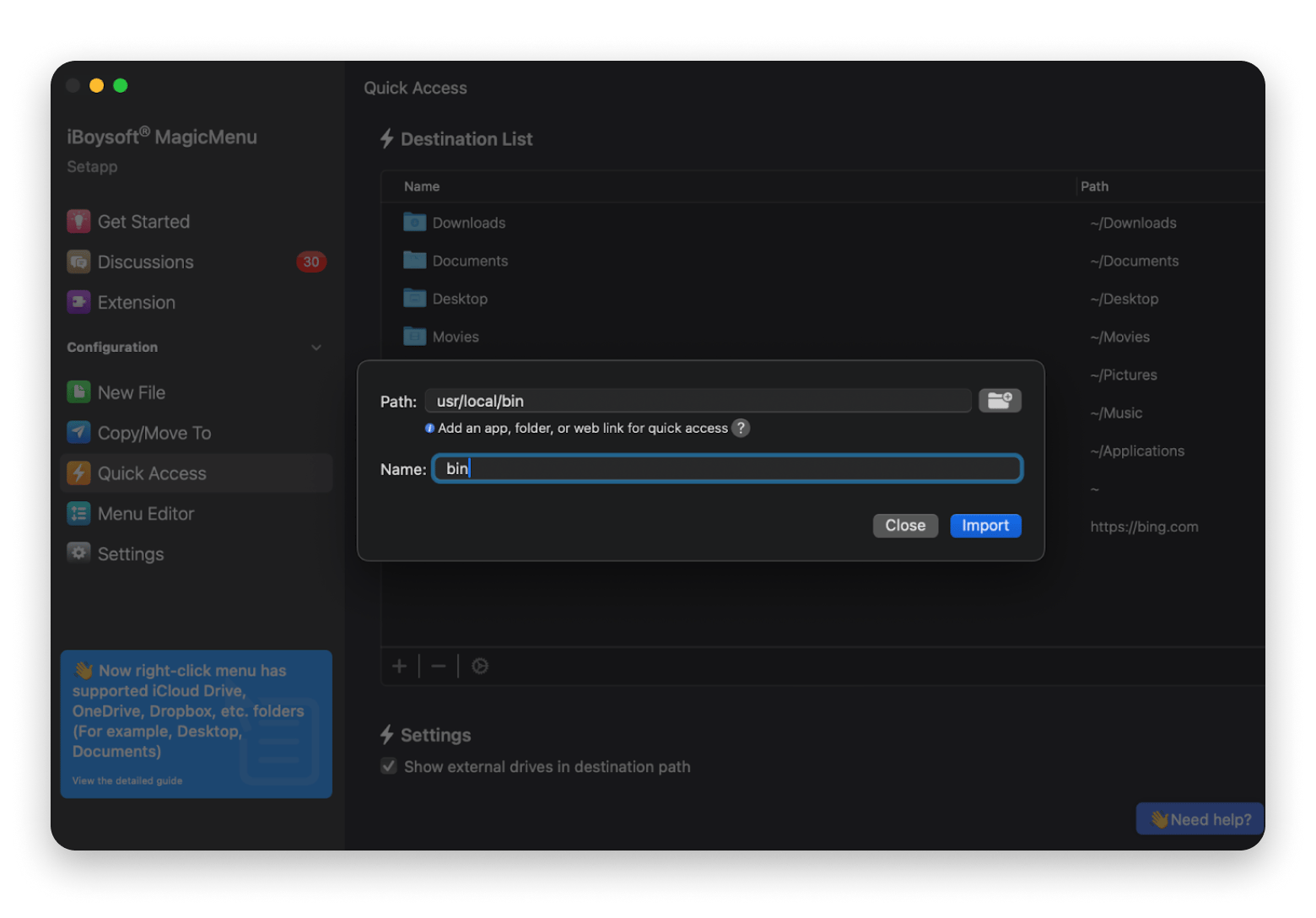Viewport: 1316px width, 918px height.
Task: Click the folder browse icon beside Path
Action: [x=1000, y=401]
